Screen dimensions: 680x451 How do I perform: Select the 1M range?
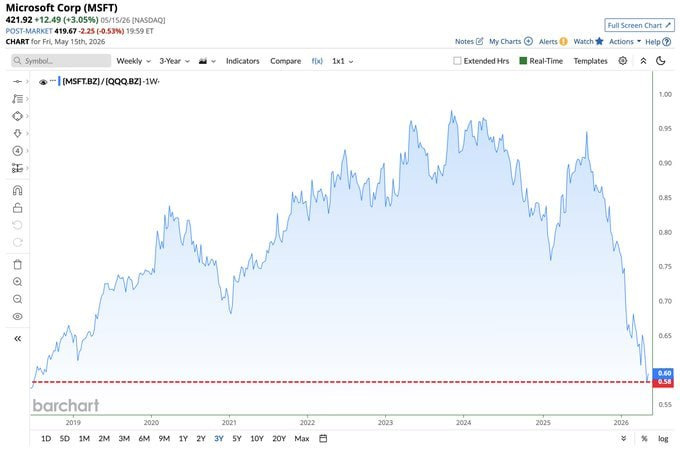[x=84, y=438]
